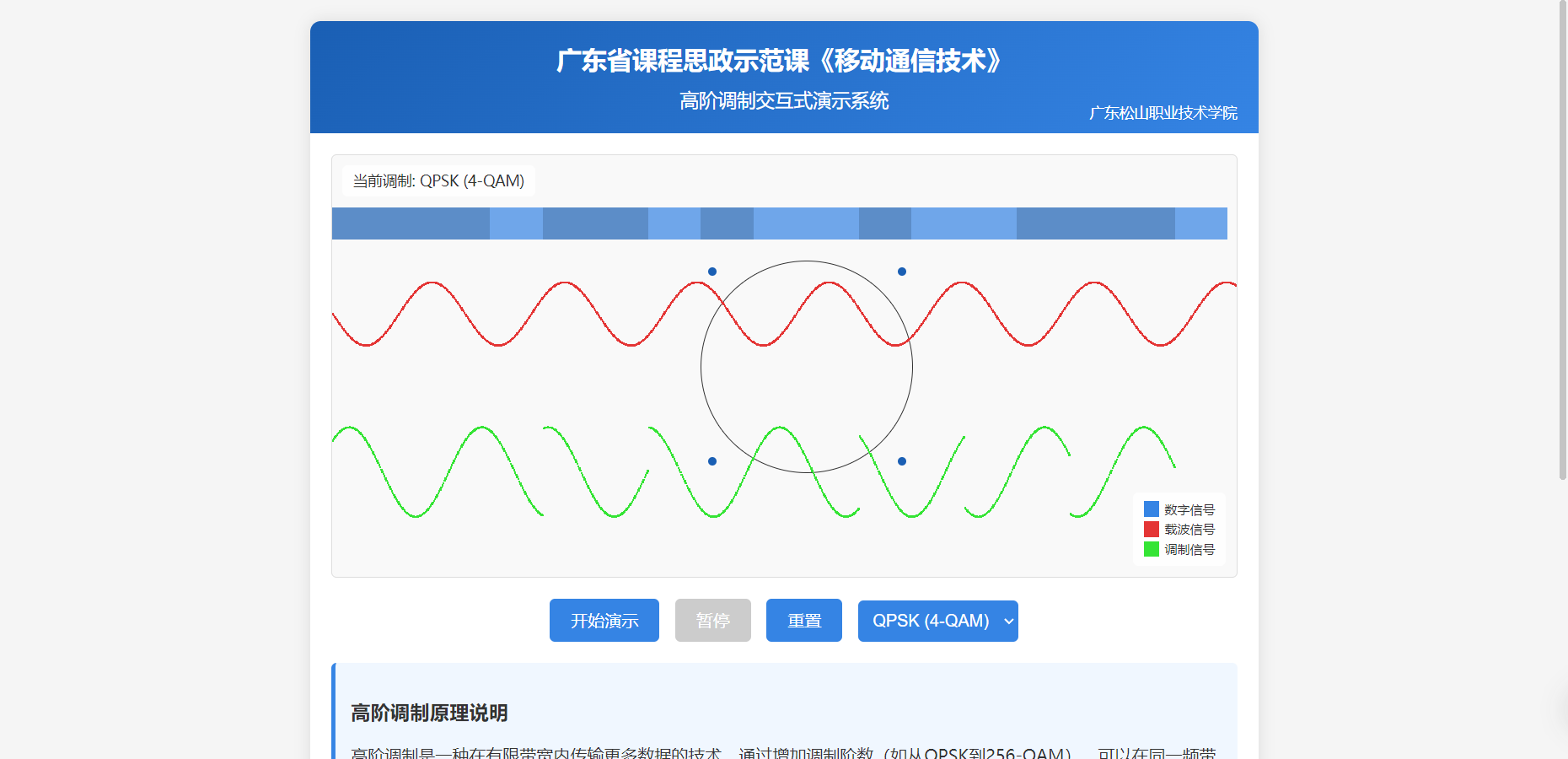Image resolution: width=1568 pixels, height=759 pixels.
Task: Click the red 载波信号 legend square
Action: point(1151,530)
